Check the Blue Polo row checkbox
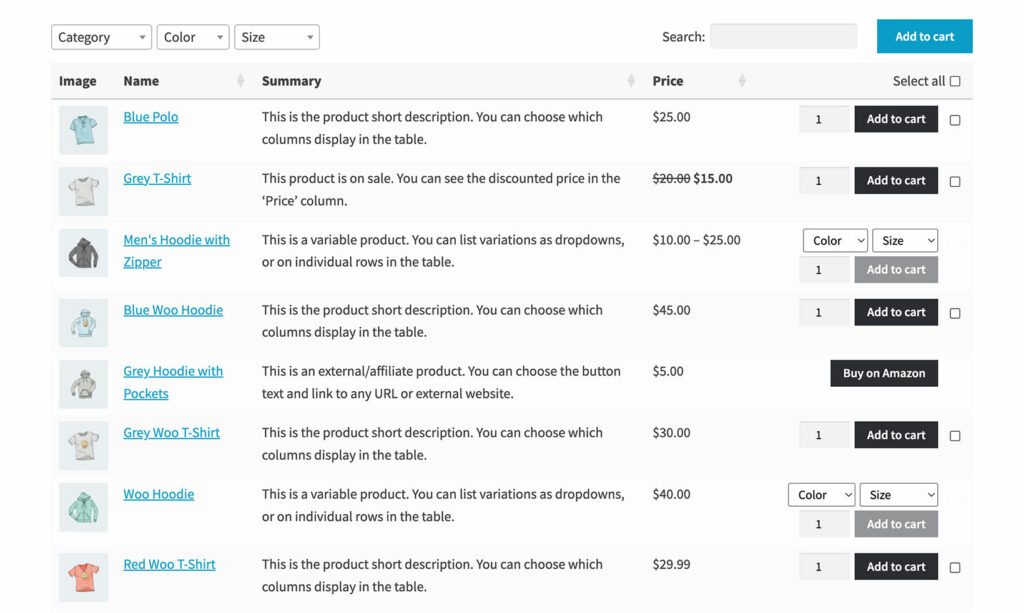 click(955, 120)
